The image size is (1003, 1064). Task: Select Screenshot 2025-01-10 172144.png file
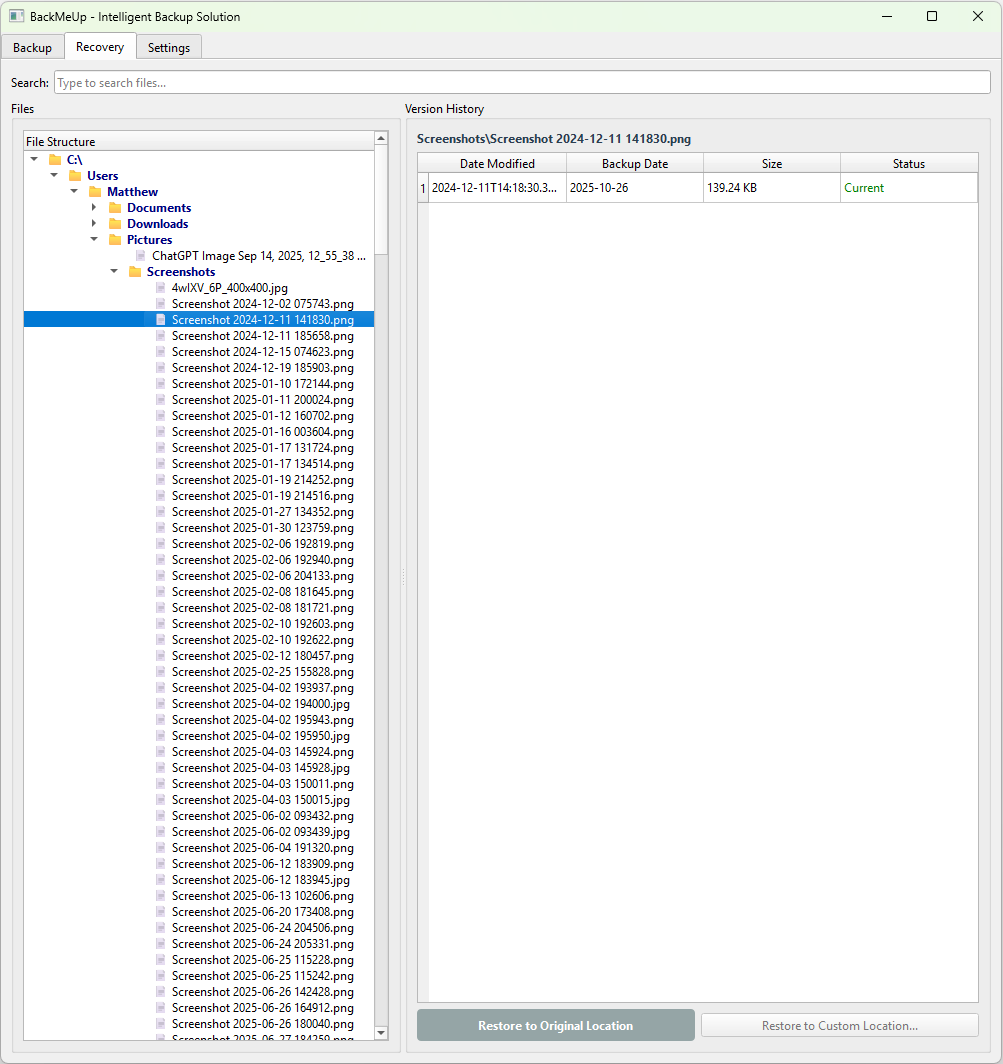pyautogui.click(x=262, y=384)
